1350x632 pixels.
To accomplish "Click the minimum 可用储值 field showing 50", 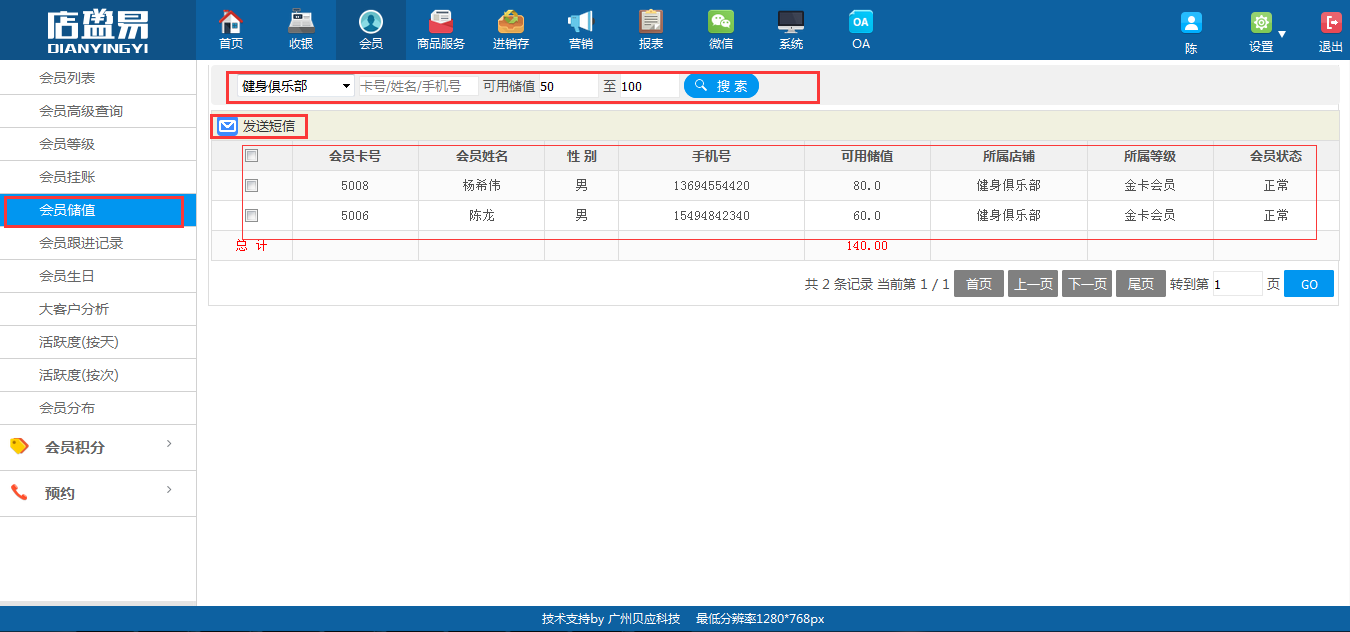I will (x=568, y=86).
